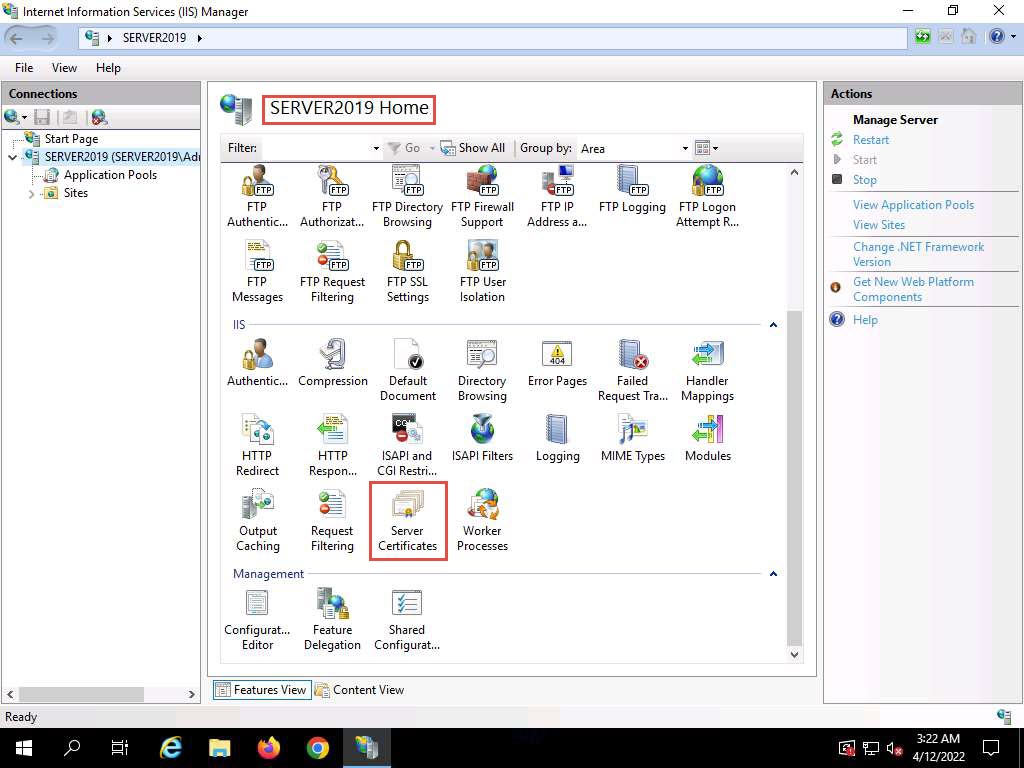Click View Application Pools link

point(913,205)
